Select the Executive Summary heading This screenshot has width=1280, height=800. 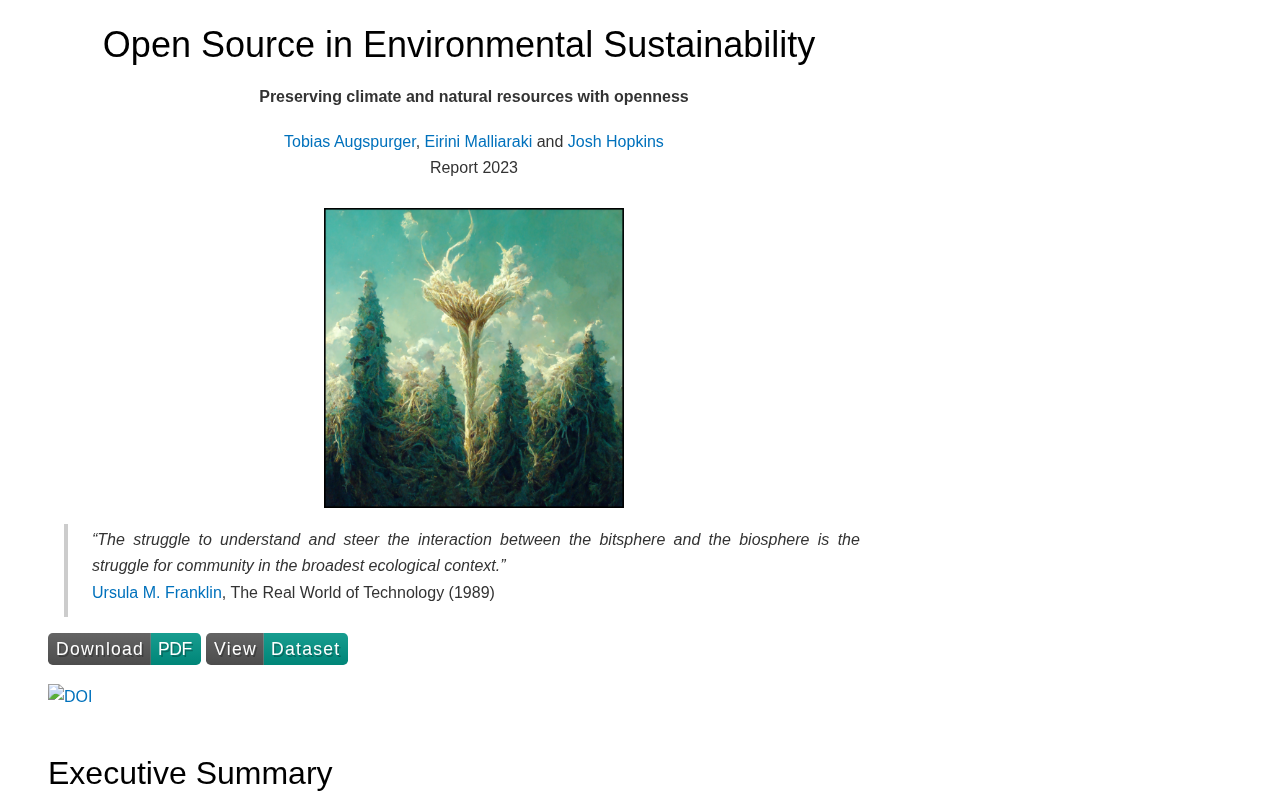pyautogui.click(x=190, y=773)
